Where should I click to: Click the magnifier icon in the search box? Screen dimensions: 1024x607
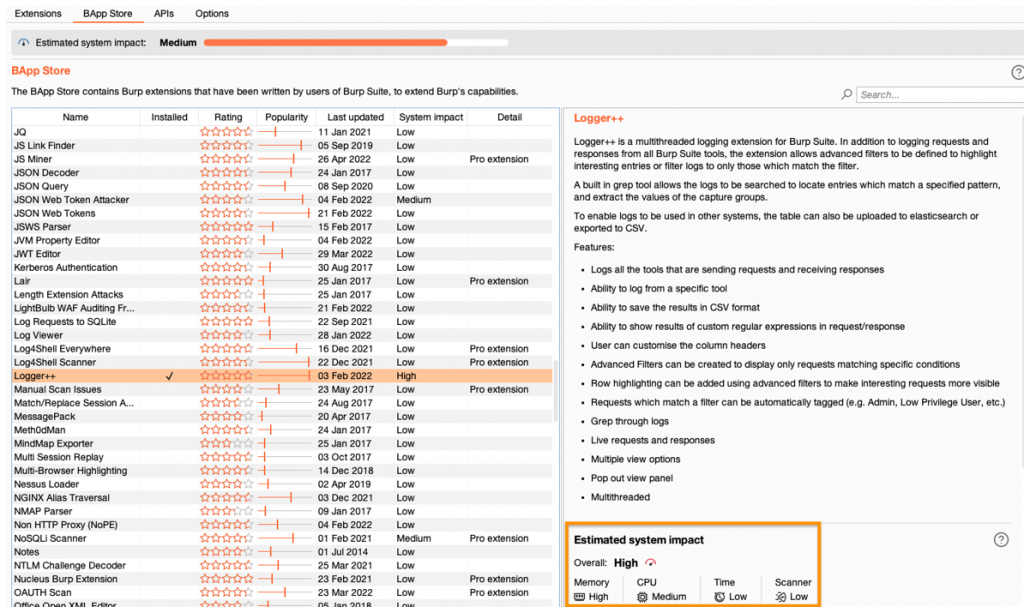(x=848, y=95)
